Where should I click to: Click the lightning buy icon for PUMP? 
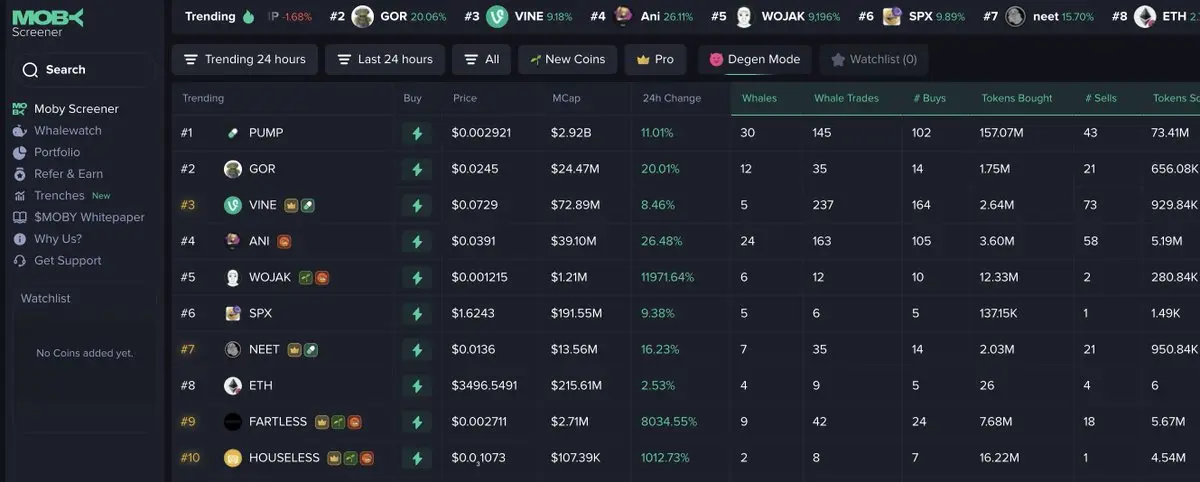tap(417, 133)
